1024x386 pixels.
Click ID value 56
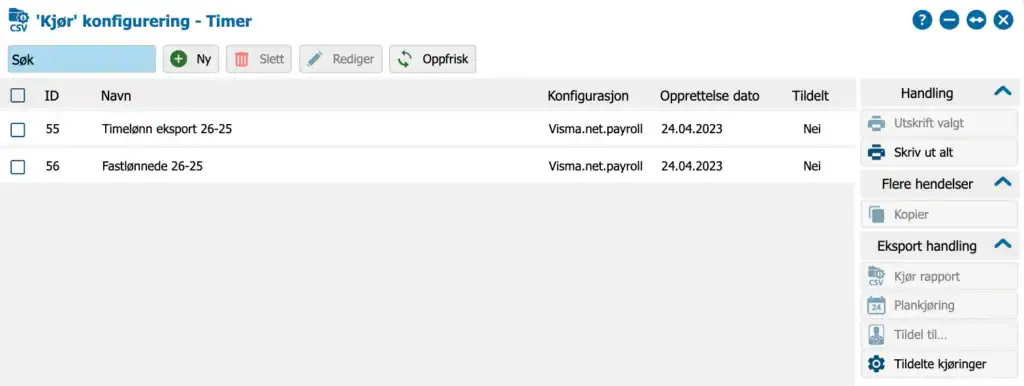(52, 167)
